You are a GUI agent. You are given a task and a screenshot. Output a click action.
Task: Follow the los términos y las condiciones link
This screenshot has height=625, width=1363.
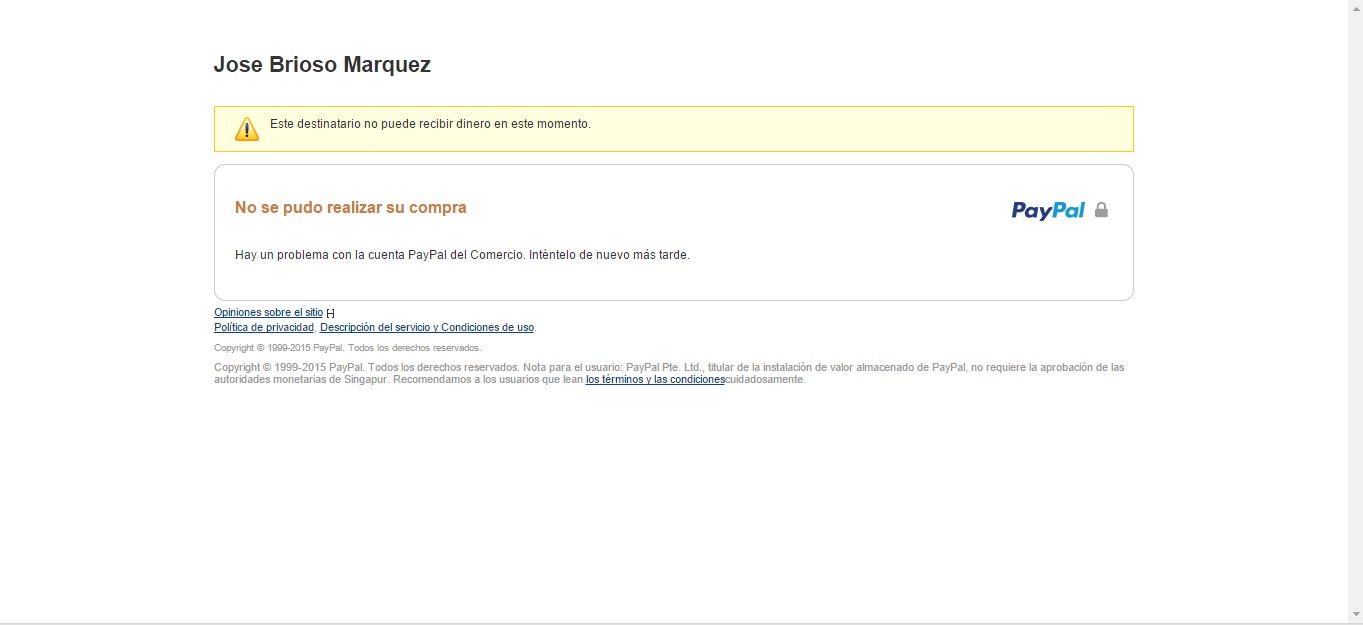tap(655, 380)
